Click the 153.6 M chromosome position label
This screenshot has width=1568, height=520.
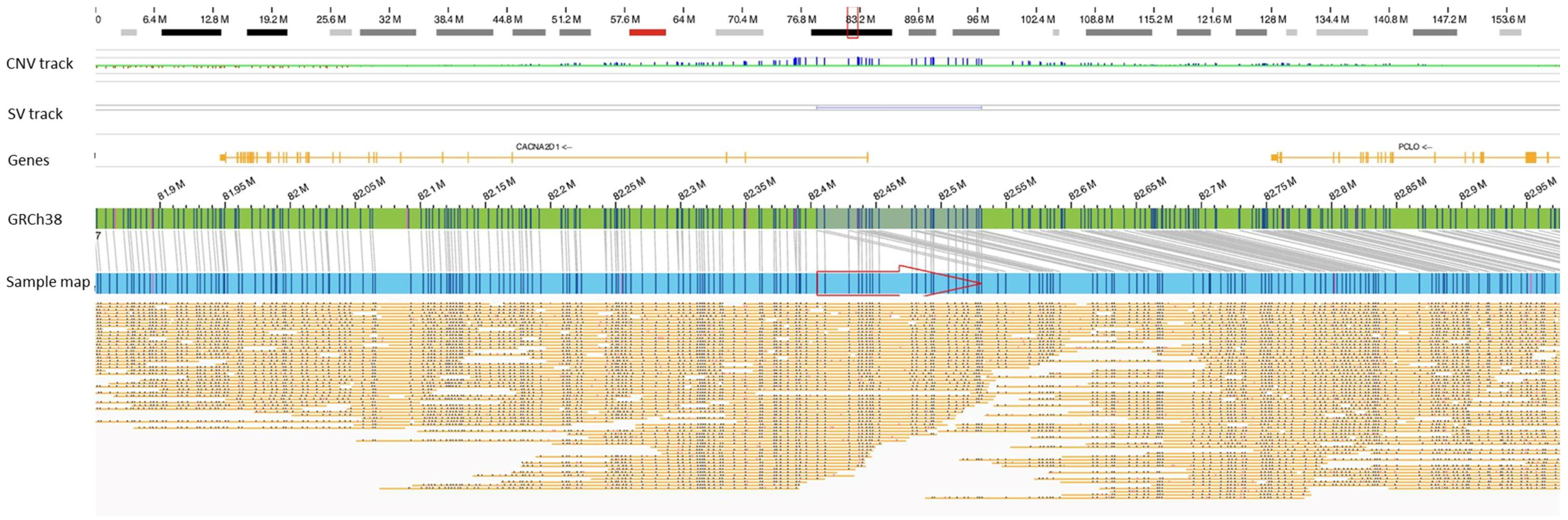pyautogui.click(x=1508, y=19)
